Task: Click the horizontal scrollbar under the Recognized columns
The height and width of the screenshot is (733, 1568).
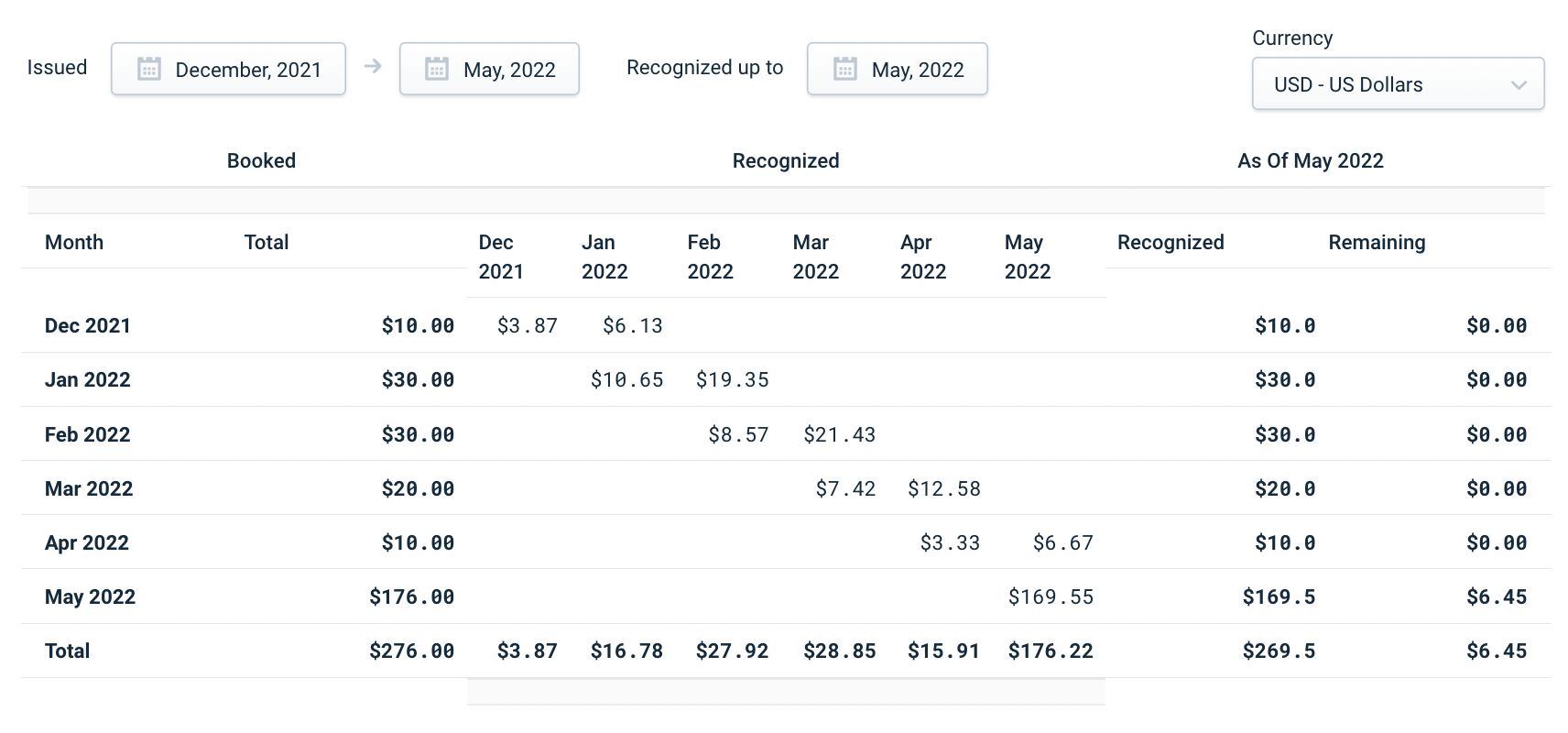Action: tap(785, 692)
